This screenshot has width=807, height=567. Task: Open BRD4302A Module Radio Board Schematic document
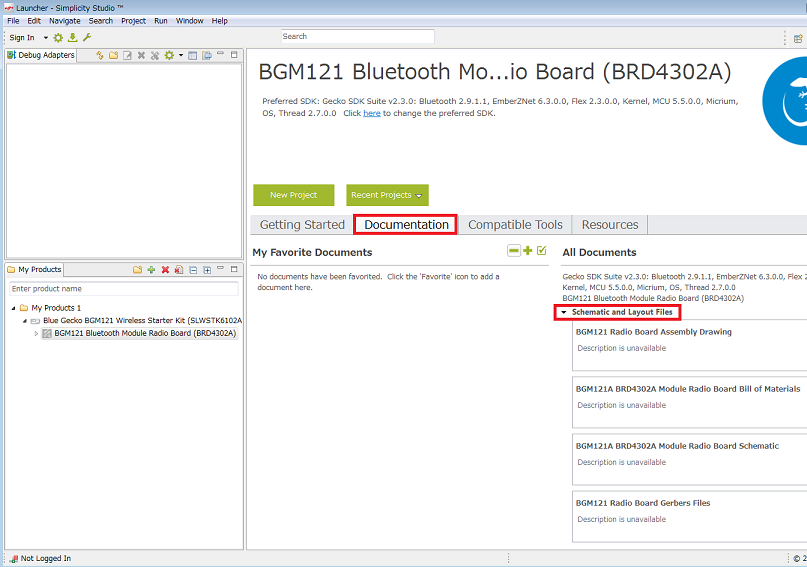[x=677, y=446]
